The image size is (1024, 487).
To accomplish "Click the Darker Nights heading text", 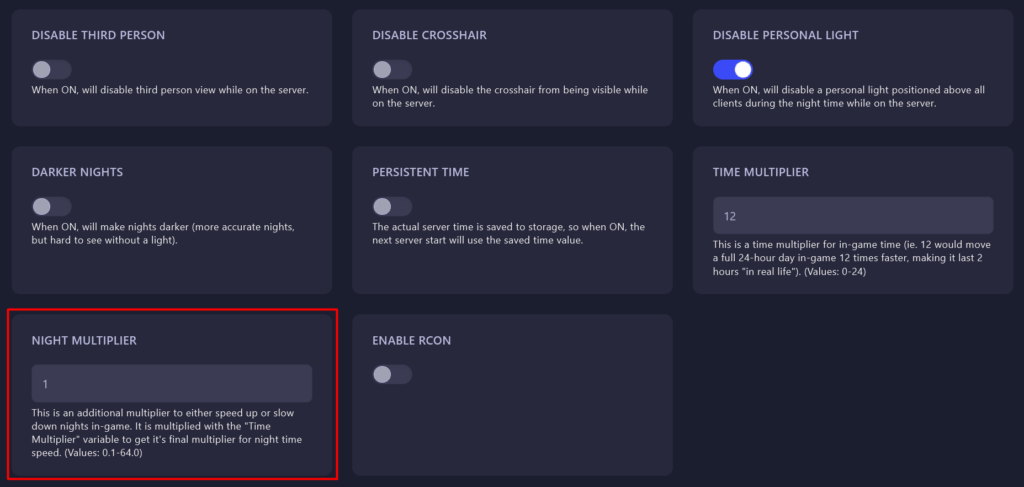I will pos(77,172).
